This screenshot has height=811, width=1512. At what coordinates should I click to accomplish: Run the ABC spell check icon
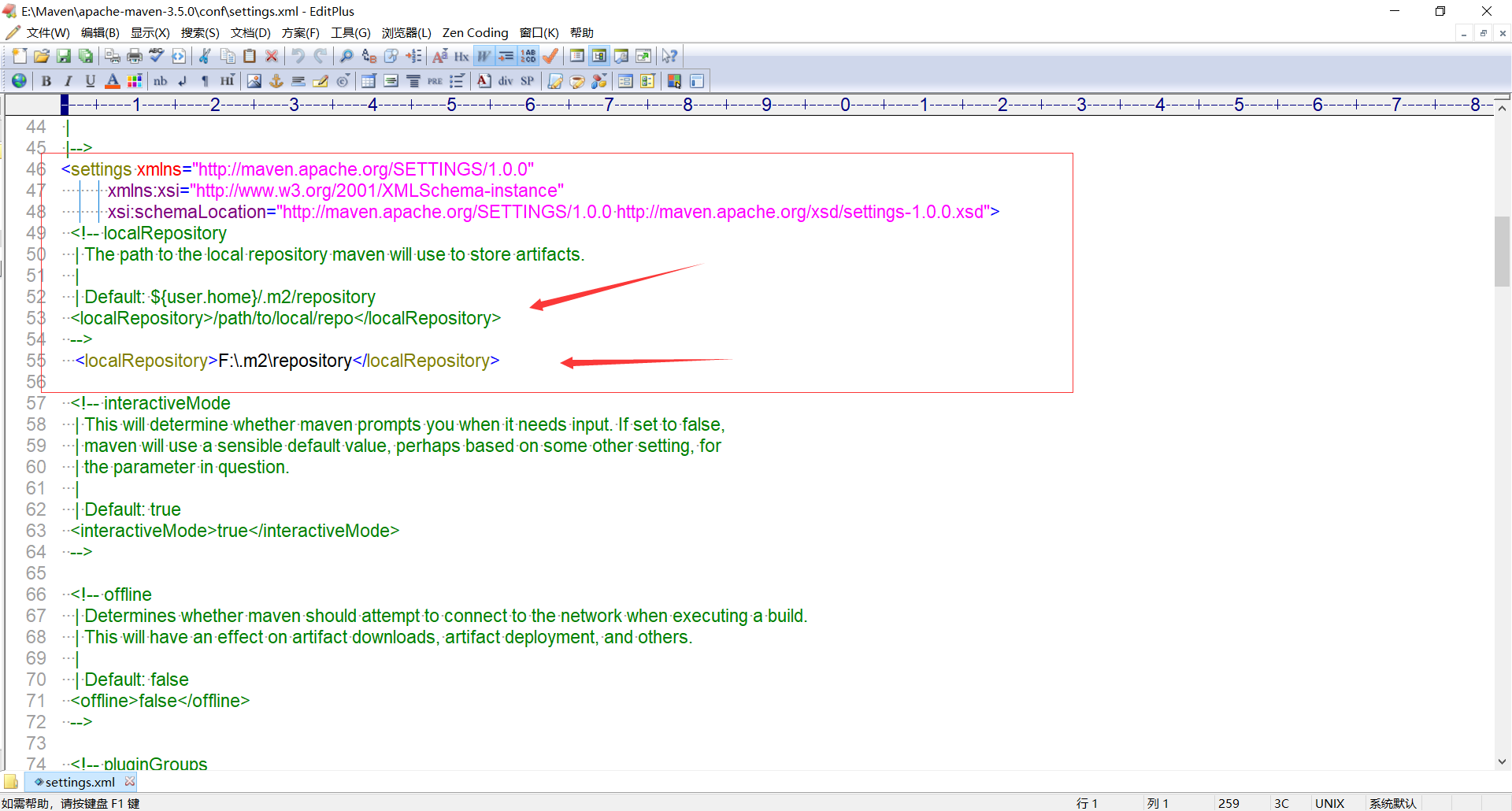[157, 56]
